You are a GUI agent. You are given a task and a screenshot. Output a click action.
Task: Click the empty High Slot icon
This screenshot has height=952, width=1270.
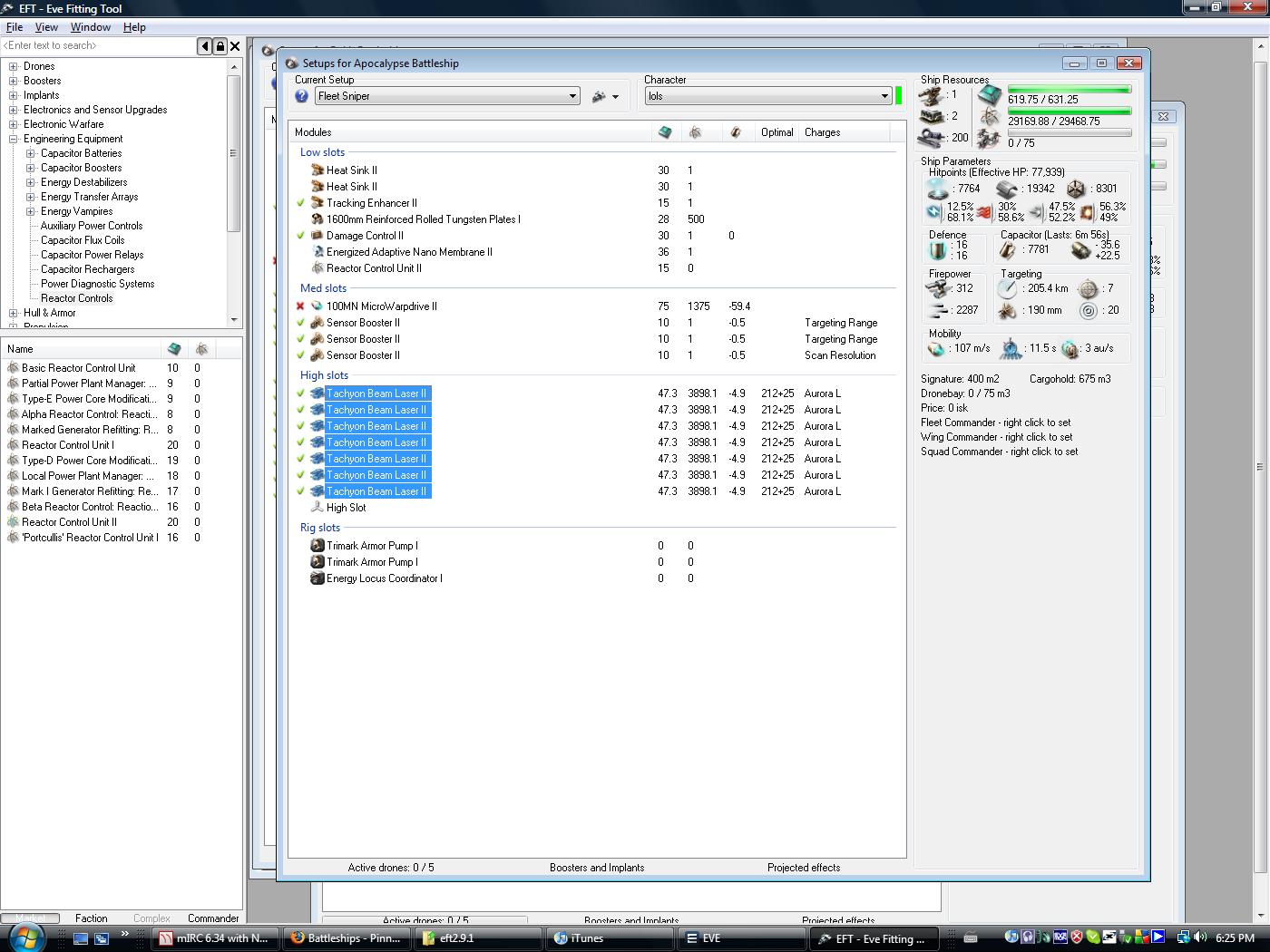317,508
